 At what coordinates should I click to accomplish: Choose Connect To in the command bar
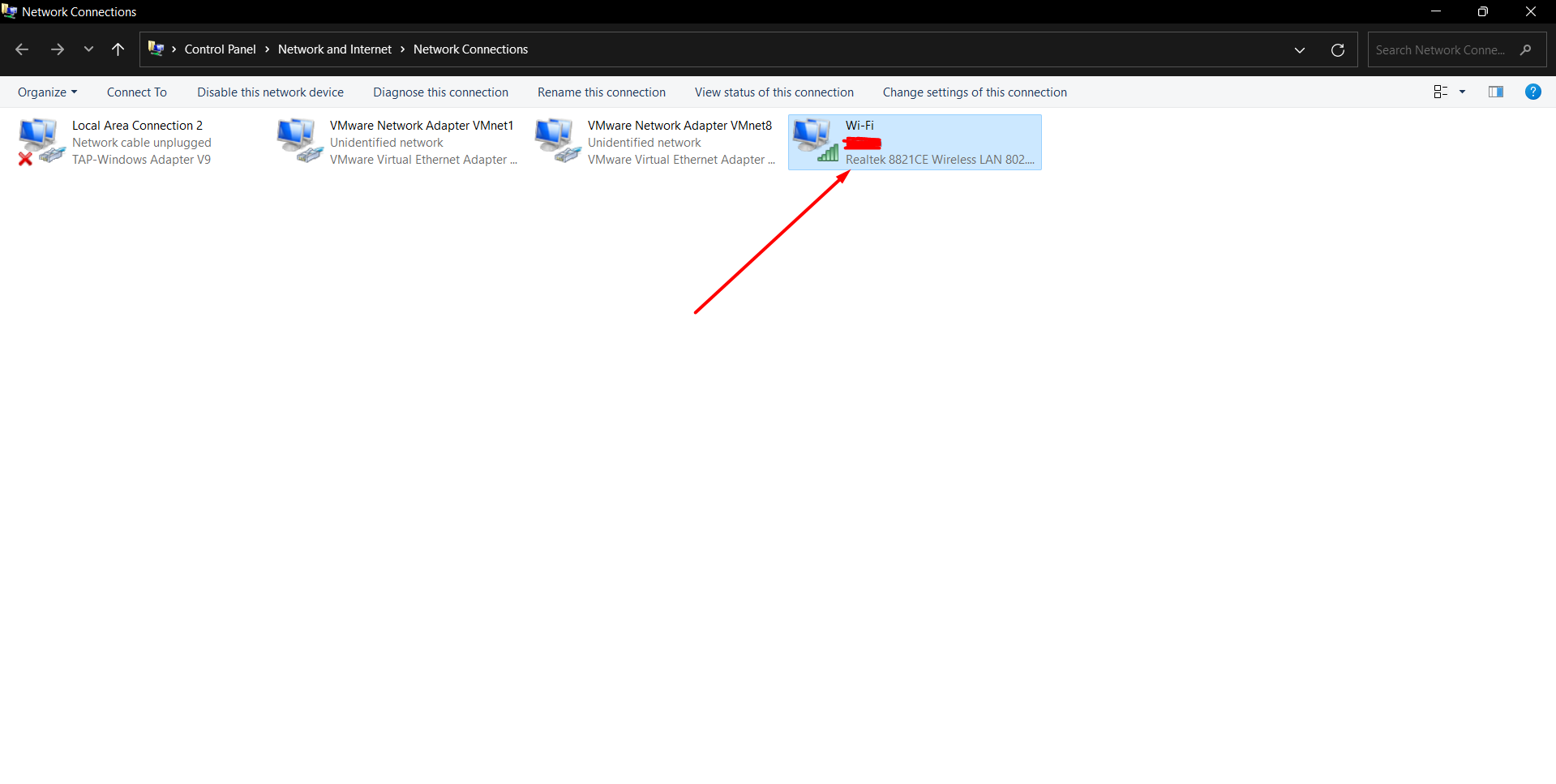click(x=137, y=92)
